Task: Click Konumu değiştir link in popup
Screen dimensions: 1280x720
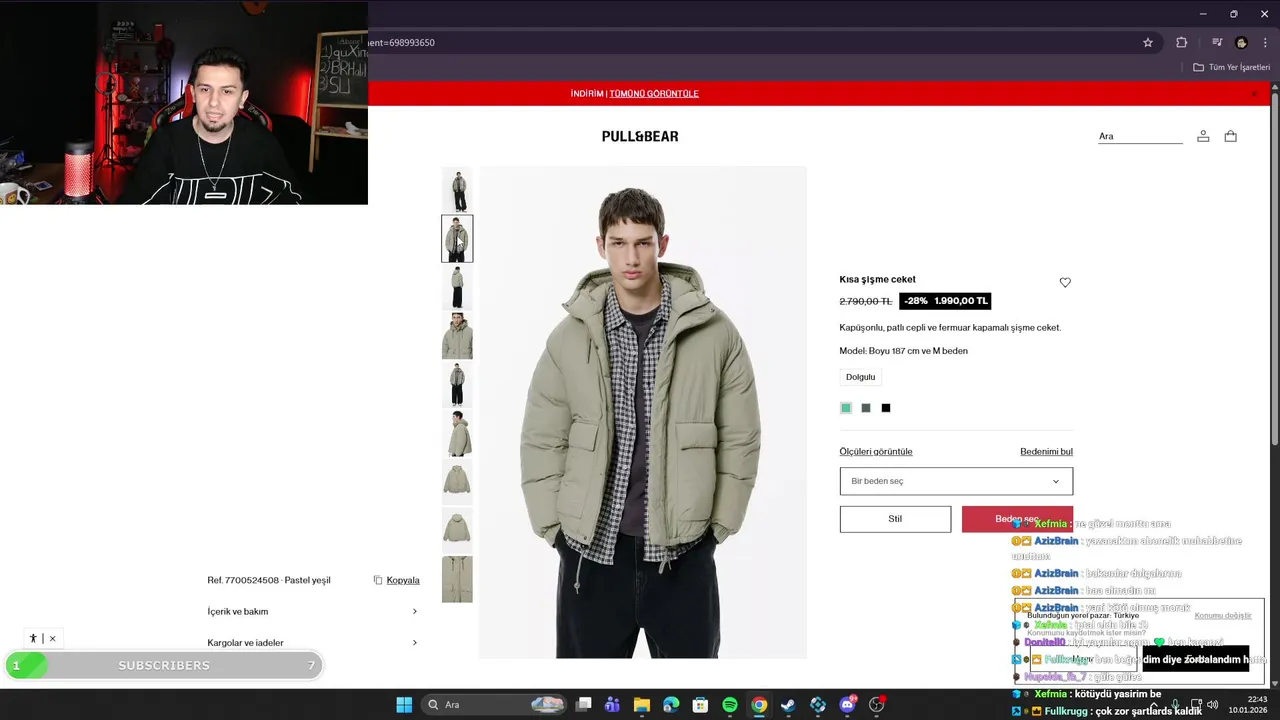Action: [x=1223, y=616]
